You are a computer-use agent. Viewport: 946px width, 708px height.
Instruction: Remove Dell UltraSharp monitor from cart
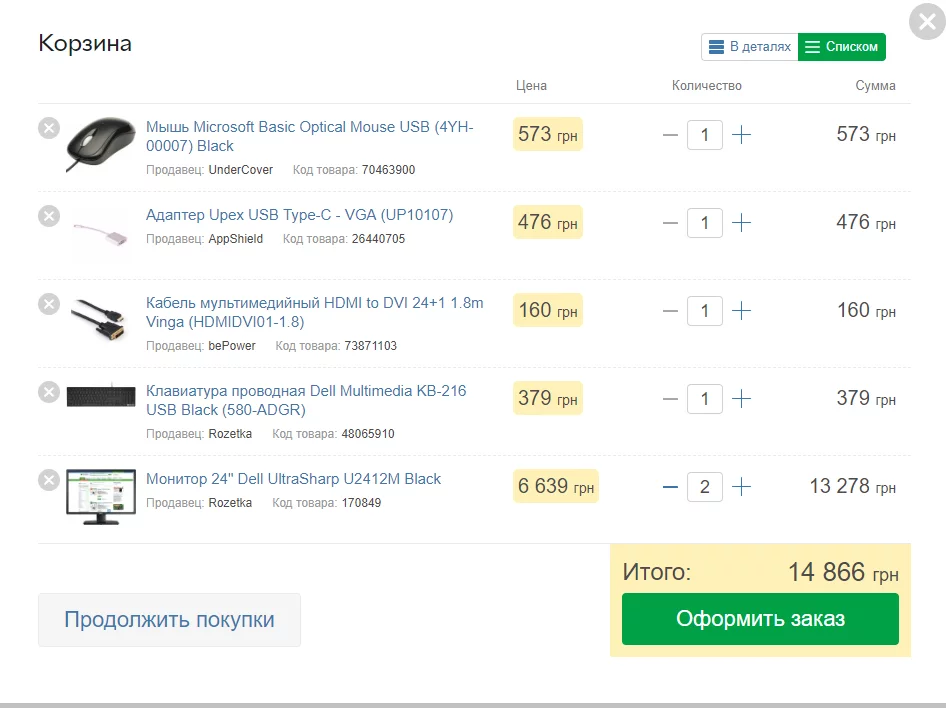click(x=49, y=480)
